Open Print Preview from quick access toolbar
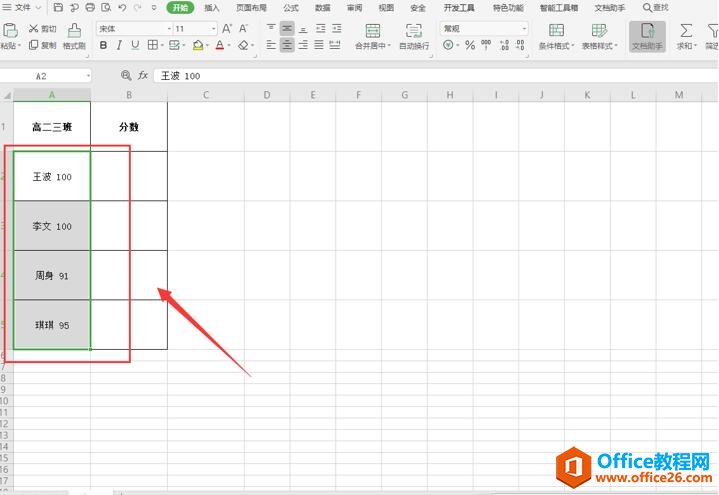The width and height of the screenshot is (719, 495). pyautogui.click(x=106, y=7)
